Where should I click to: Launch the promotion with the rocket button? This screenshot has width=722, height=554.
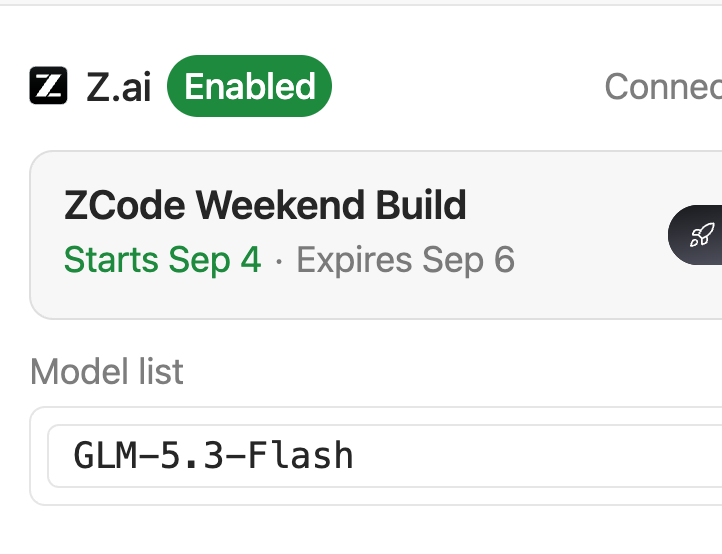(695, 235)
